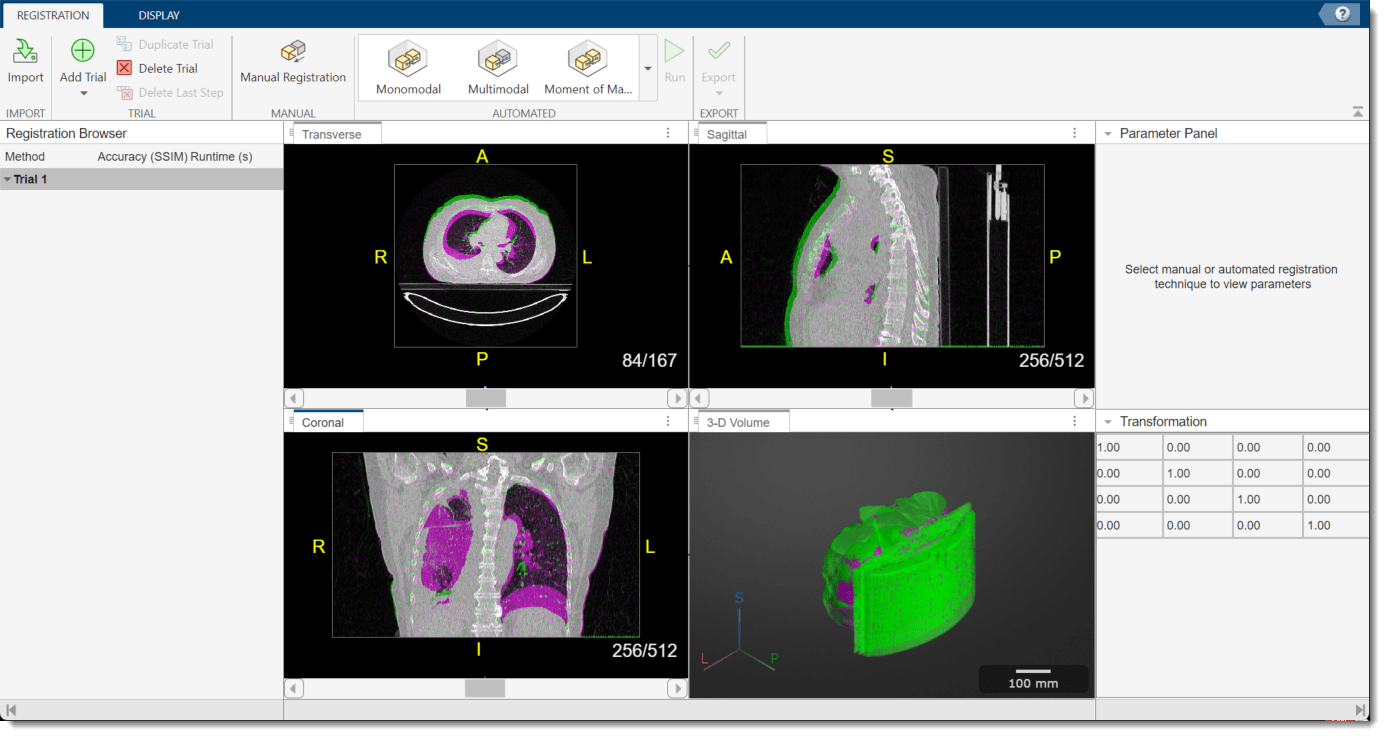The width and height of the screenshot is (1385, 736).
Task: Click the Duplicate Trial button
Action: (165, 45)
